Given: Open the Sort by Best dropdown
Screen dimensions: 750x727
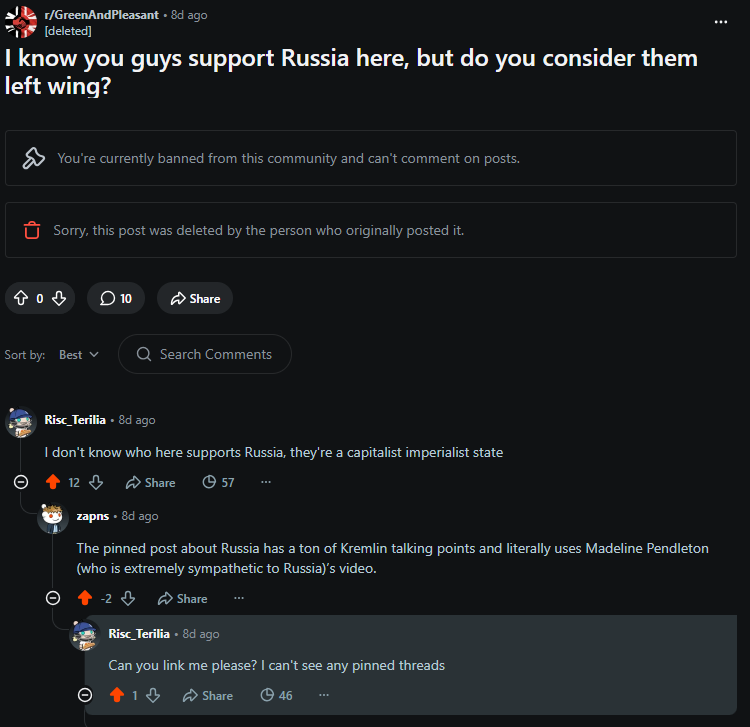Looking at the screenshot, I should point(79,354).
